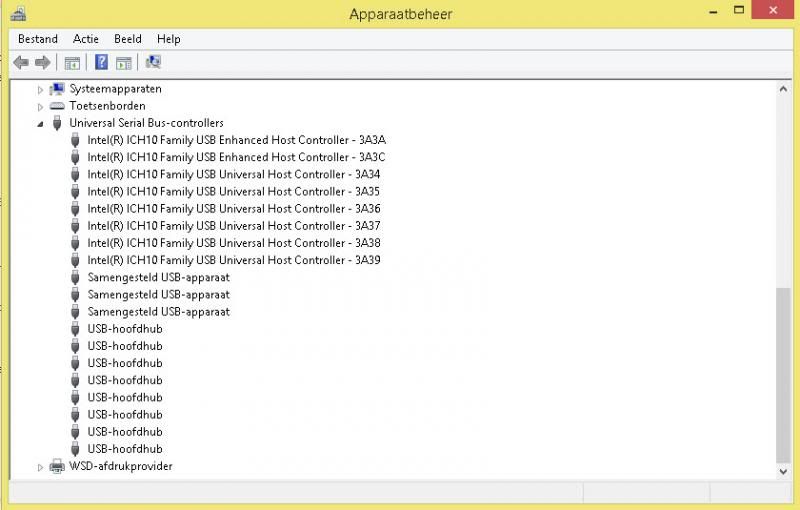The width and height of the screenshot is (800, 510).
Task: Click the show/hide console tree icon
Action: [72, 63]
